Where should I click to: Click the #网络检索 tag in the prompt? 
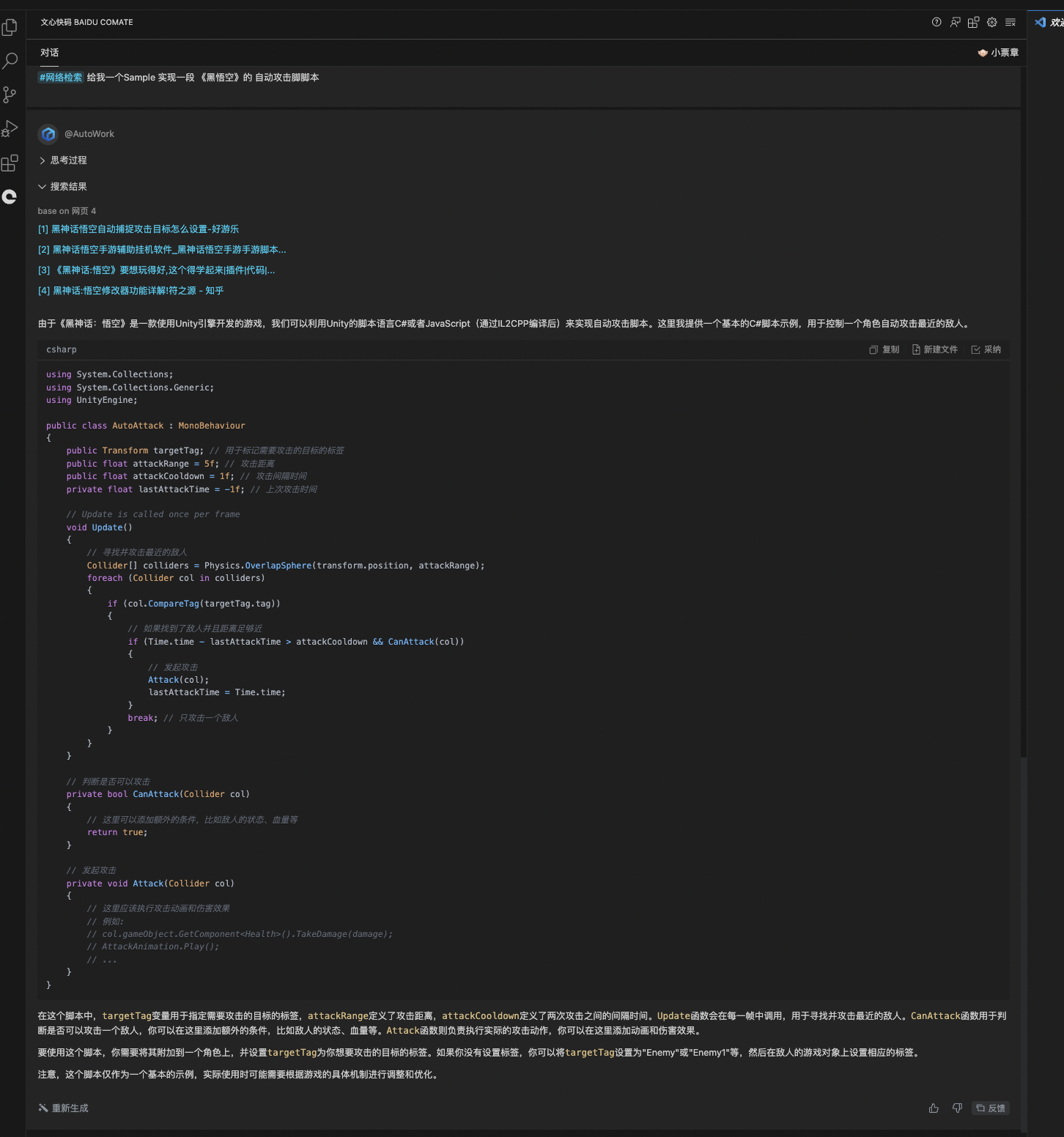61,78
